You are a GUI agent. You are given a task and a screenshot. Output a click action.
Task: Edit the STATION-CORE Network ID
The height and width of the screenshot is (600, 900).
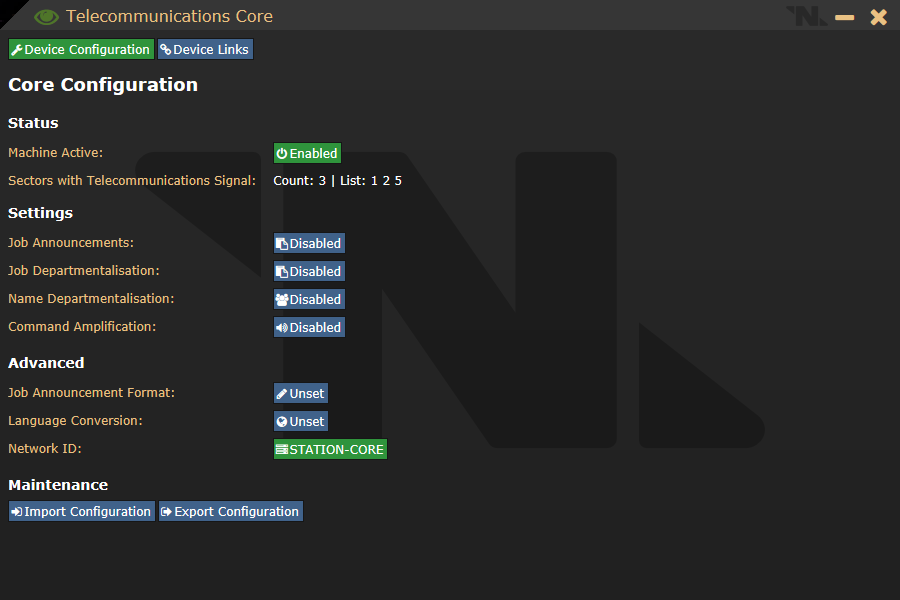330,449
